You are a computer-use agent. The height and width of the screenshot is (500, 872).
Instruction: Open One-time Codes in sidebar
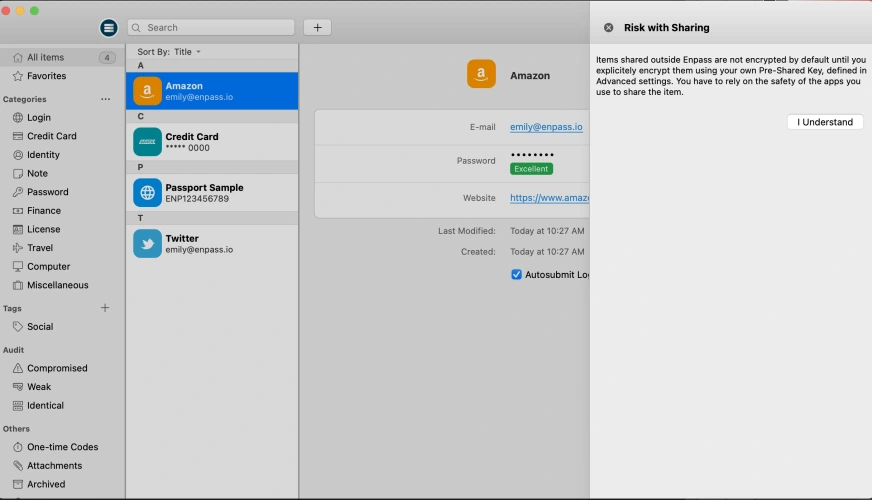click(62, 447)
